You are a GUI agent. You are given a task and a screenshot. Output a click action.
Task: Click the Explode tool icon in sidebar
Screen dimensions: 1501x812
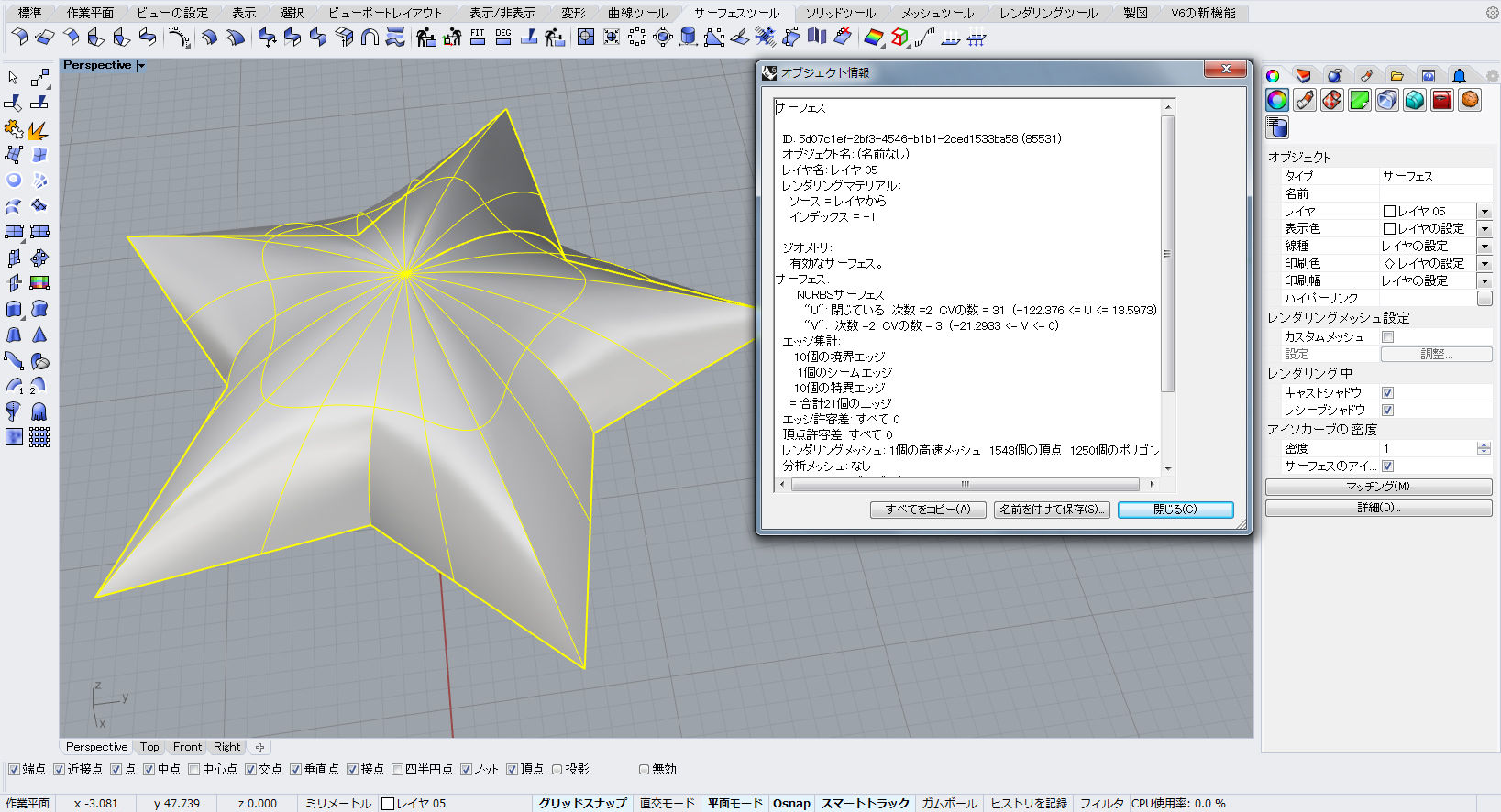pyautogui.click(x=38, y=130)
